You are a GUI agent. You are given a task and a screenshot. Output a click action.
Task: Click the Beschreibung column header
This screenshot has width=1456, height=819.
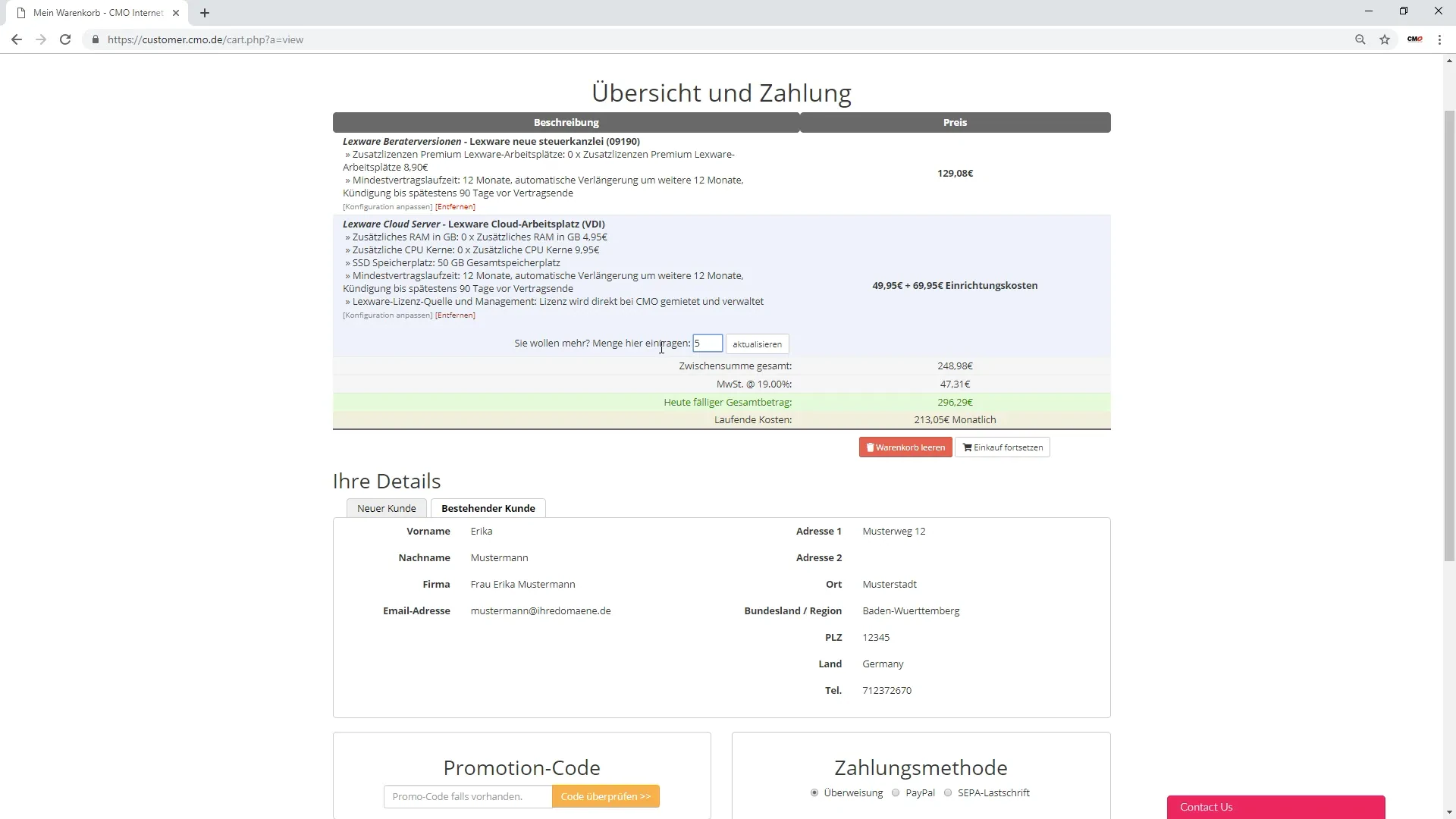click(x=566, y=122)
